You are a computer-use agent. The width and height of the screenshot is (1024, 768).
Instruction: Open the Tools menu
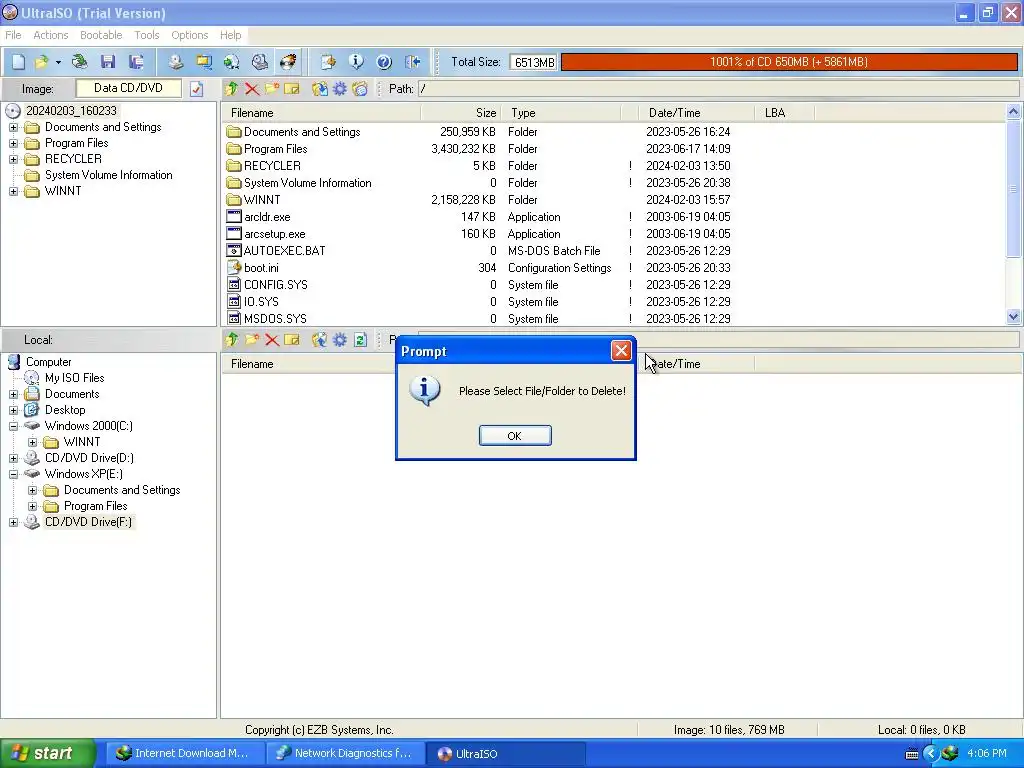pyautogui.click(x=147, y=35)
